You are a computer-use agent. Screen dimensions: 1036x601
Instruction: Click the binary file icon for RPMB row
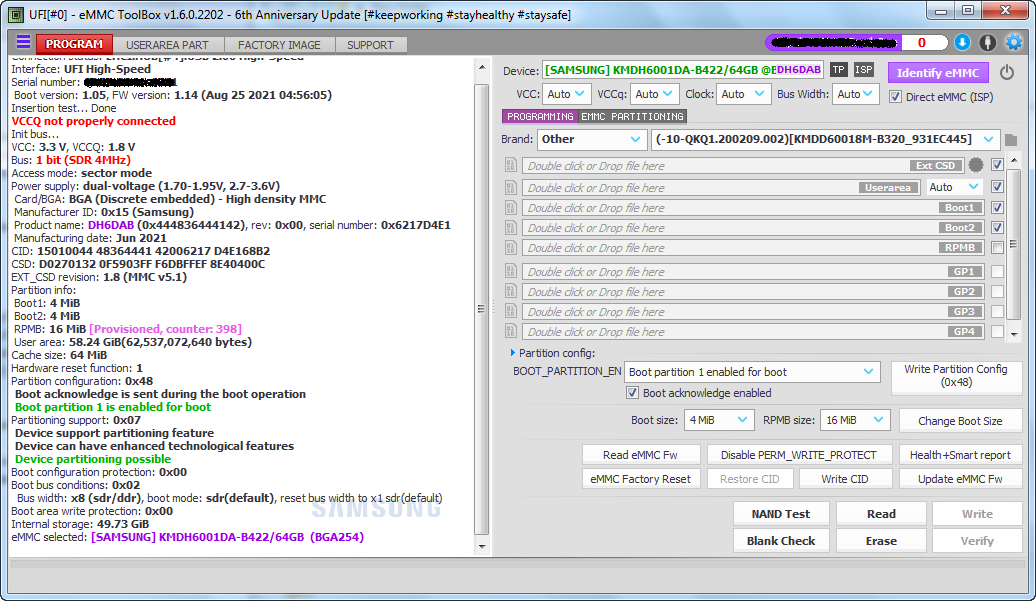[511, 248]
